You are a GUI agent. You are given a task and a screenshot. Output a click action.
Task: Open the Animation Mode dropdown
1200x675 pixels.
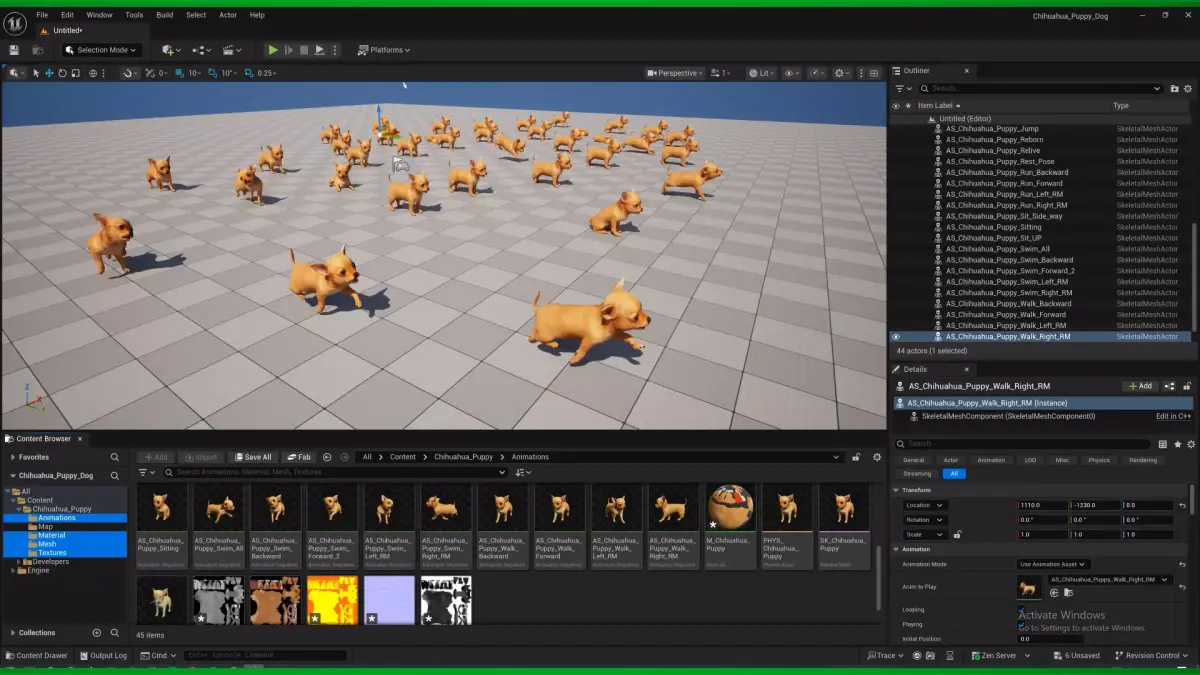pos(1054,564)
